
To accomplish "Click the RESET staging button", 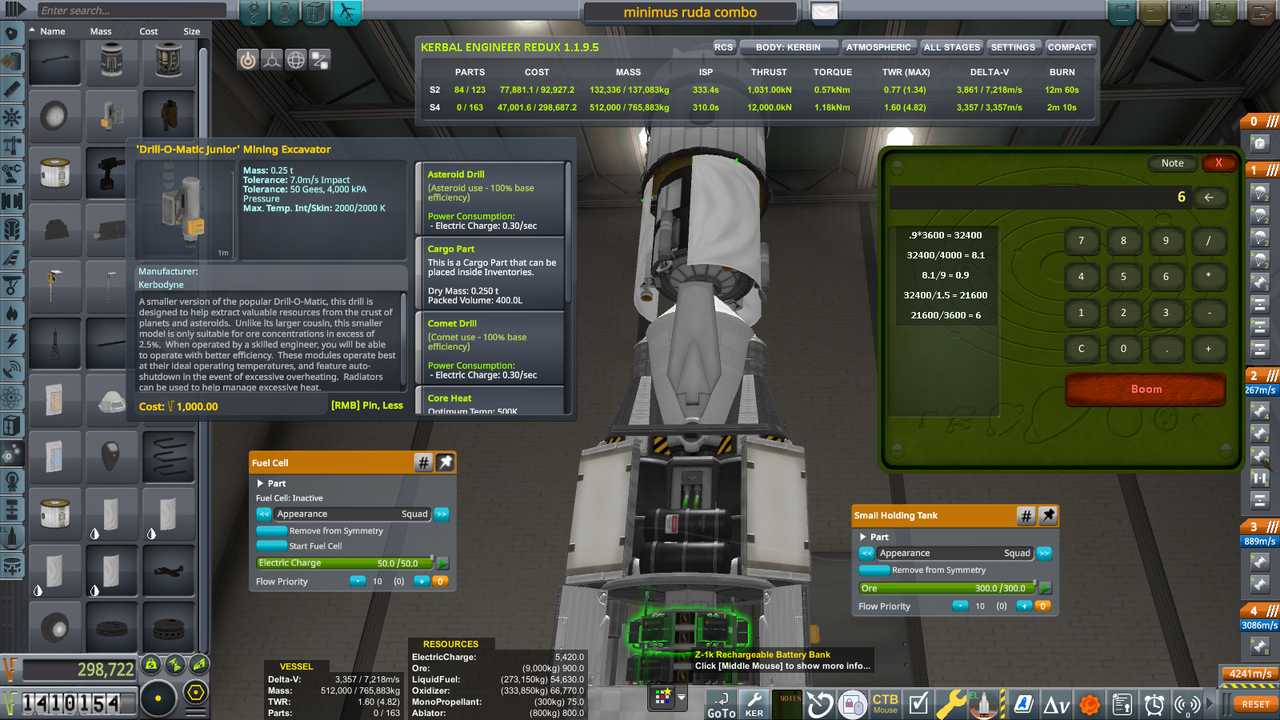I will point(1256,704).
